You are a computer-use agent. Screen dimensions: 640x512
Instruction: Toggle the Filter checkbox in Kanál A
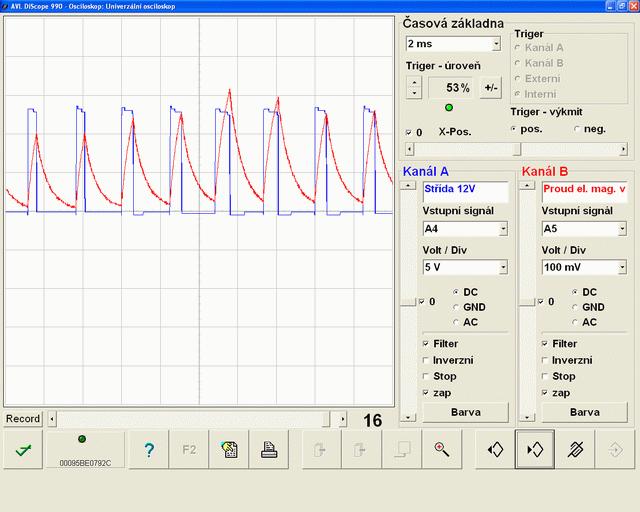(427, 344)
